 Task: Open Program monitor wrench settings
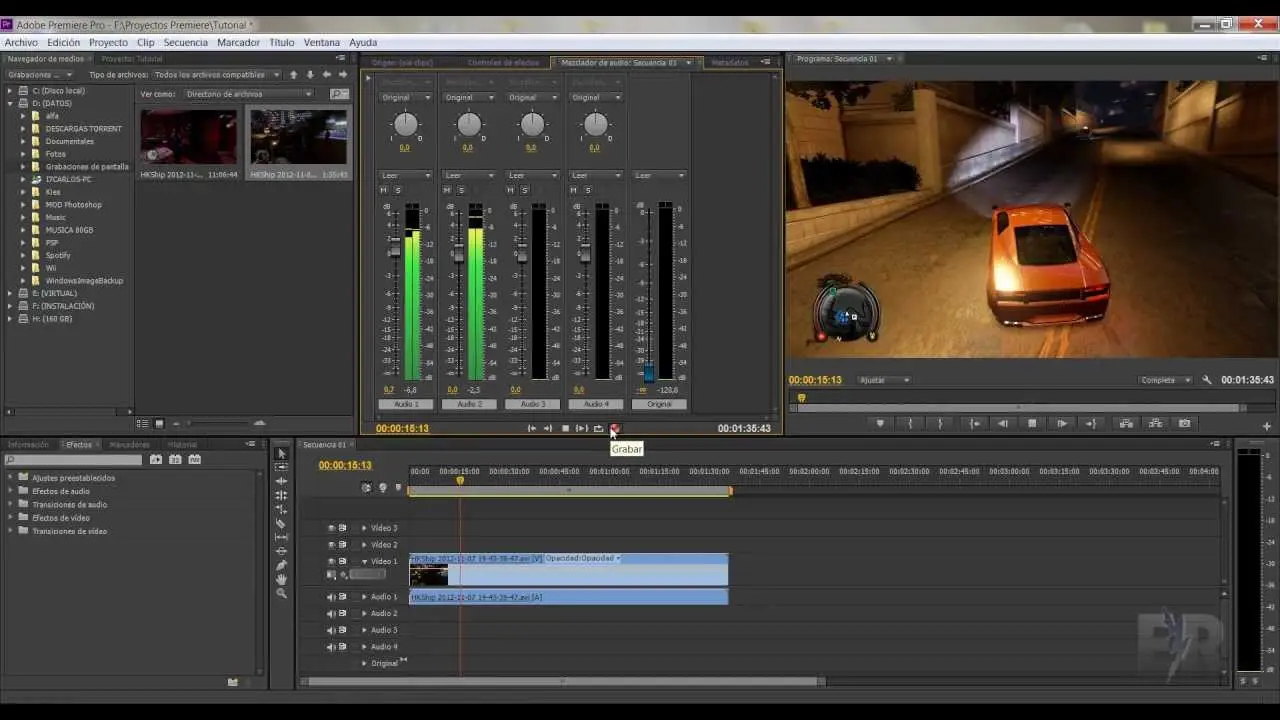1207,380
